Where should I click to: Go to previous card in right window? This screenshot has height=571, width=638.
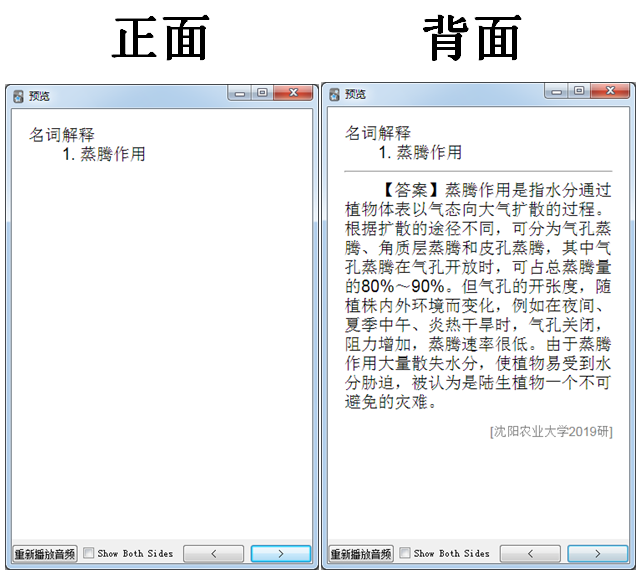pos(530,553)
